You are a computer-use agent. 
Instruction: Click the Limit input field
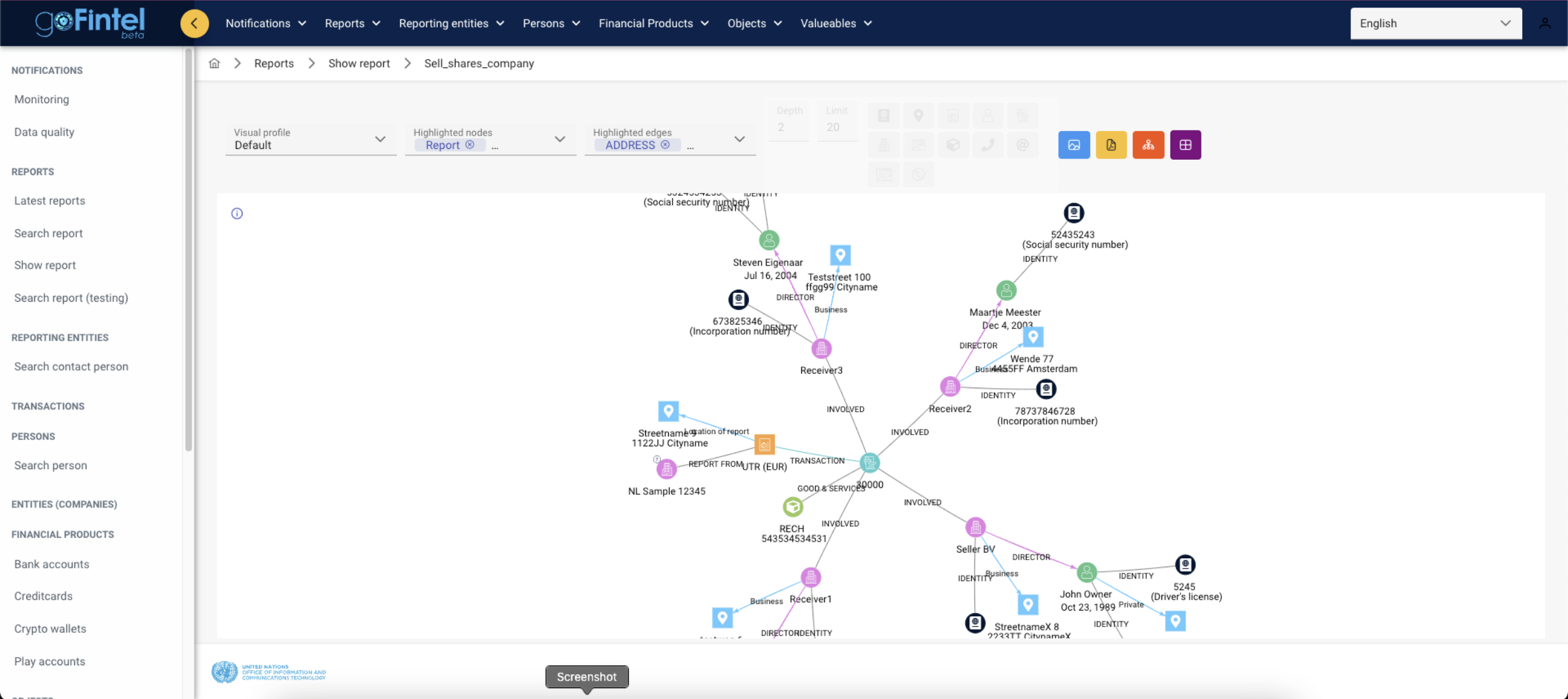pyautogui.click(x=837, y=120)
